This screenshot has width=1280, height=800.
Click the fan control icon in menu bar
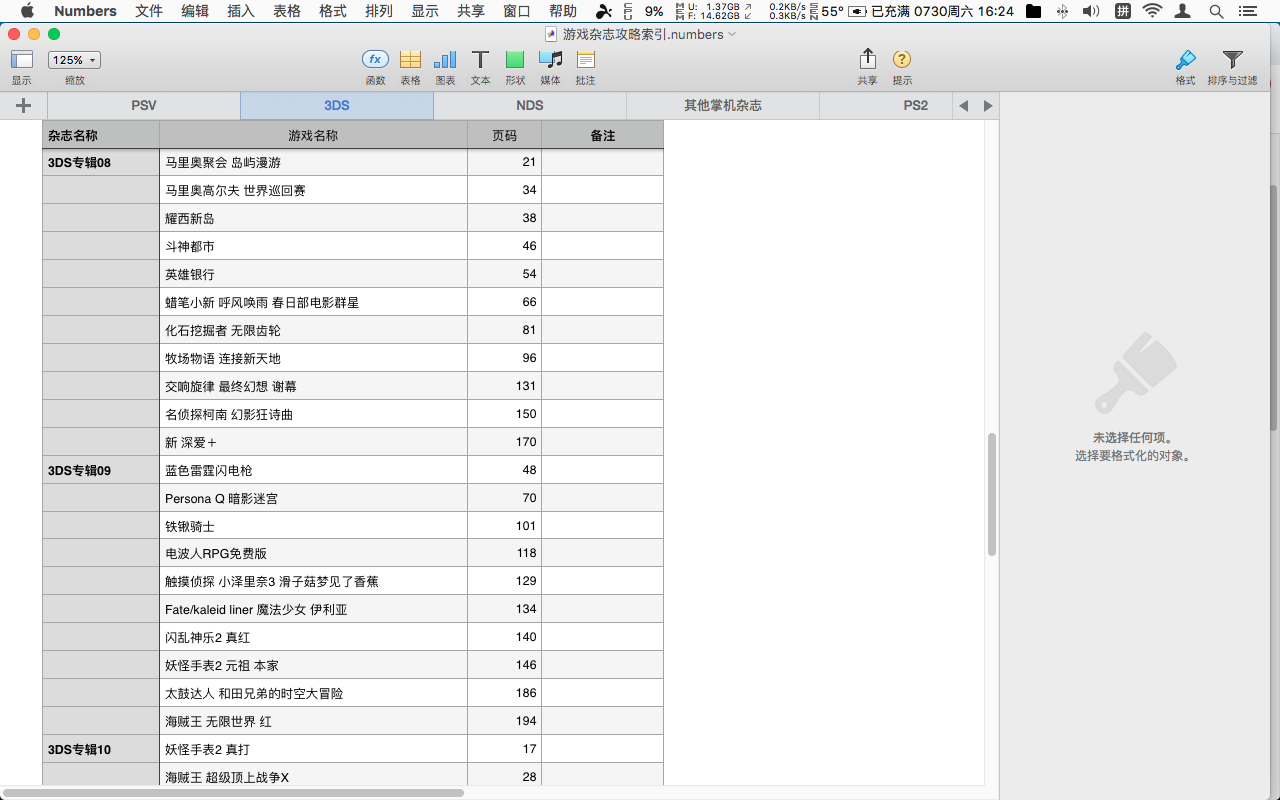pyautogui.click(x=603, y=12)
